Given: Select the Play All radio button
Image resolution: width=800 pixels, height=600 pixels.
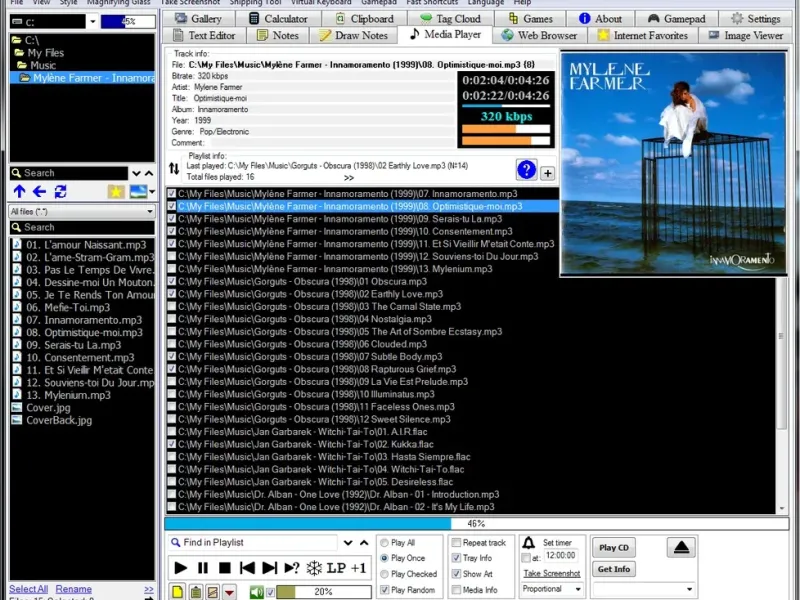Looking at the screenshot, I should [384, 543].
